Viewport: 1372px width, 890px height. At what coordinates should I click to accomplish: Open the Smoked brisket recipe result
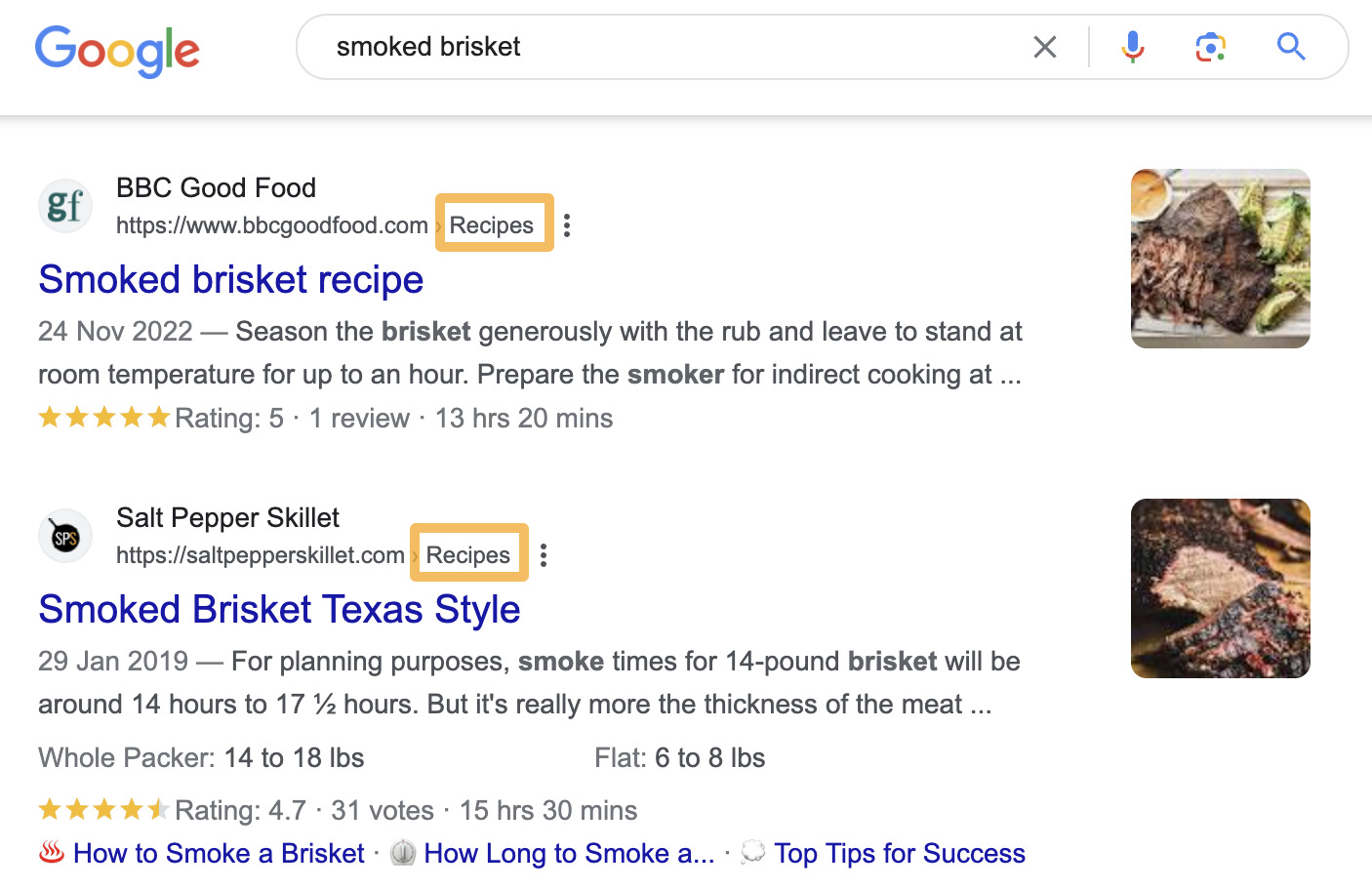(x=230, y=280)
